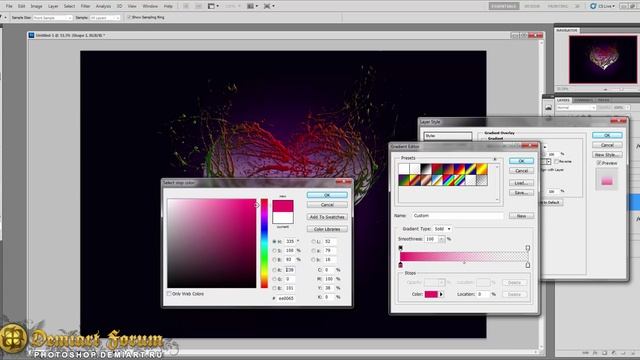Click the right white color stop
Viewport: 640px width, 360px height.
pos(528,265)
